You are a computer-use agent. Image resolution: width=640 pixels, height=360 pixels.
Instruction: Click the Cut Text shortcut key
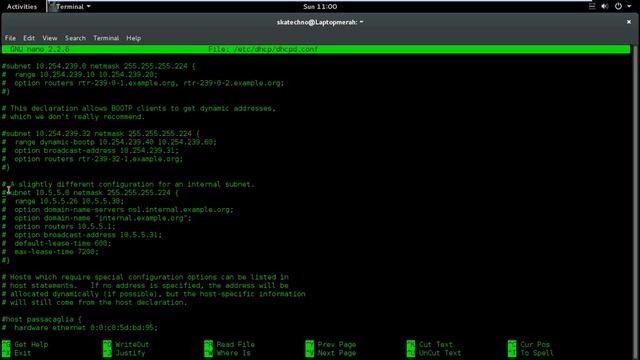click(x=411, y=344)
